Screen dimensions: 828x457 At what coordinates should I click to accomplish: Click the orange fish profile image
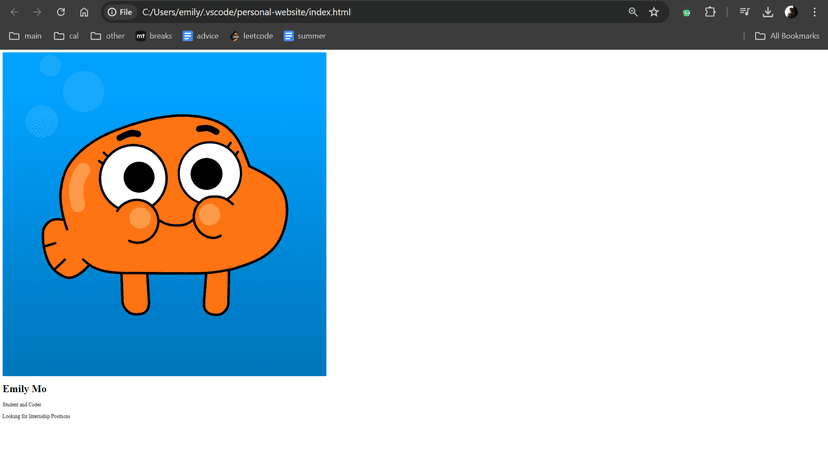tap(164, 214)
